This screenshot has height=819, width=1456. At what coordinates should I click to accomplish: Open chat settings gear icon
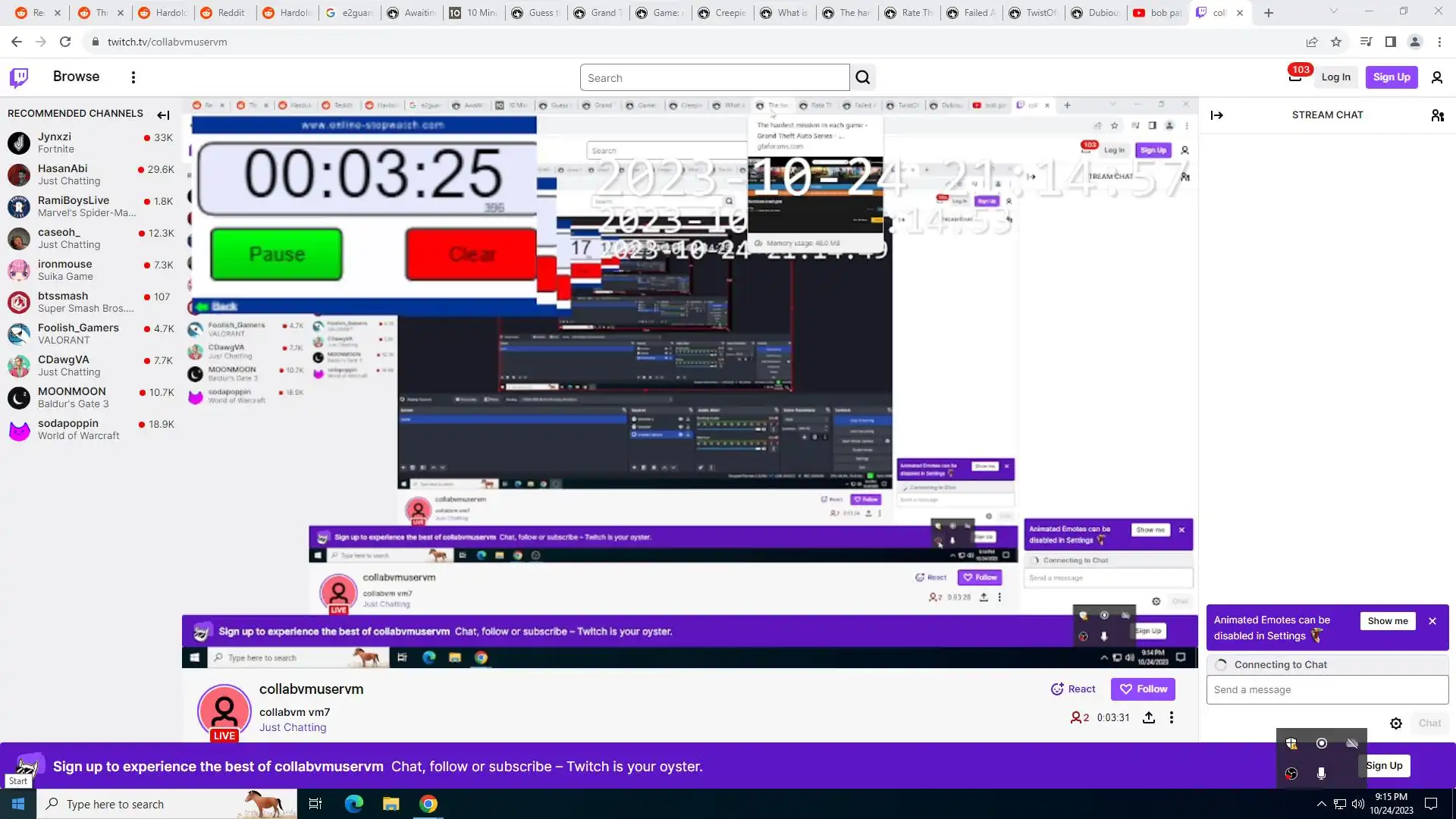point(1396,723)
